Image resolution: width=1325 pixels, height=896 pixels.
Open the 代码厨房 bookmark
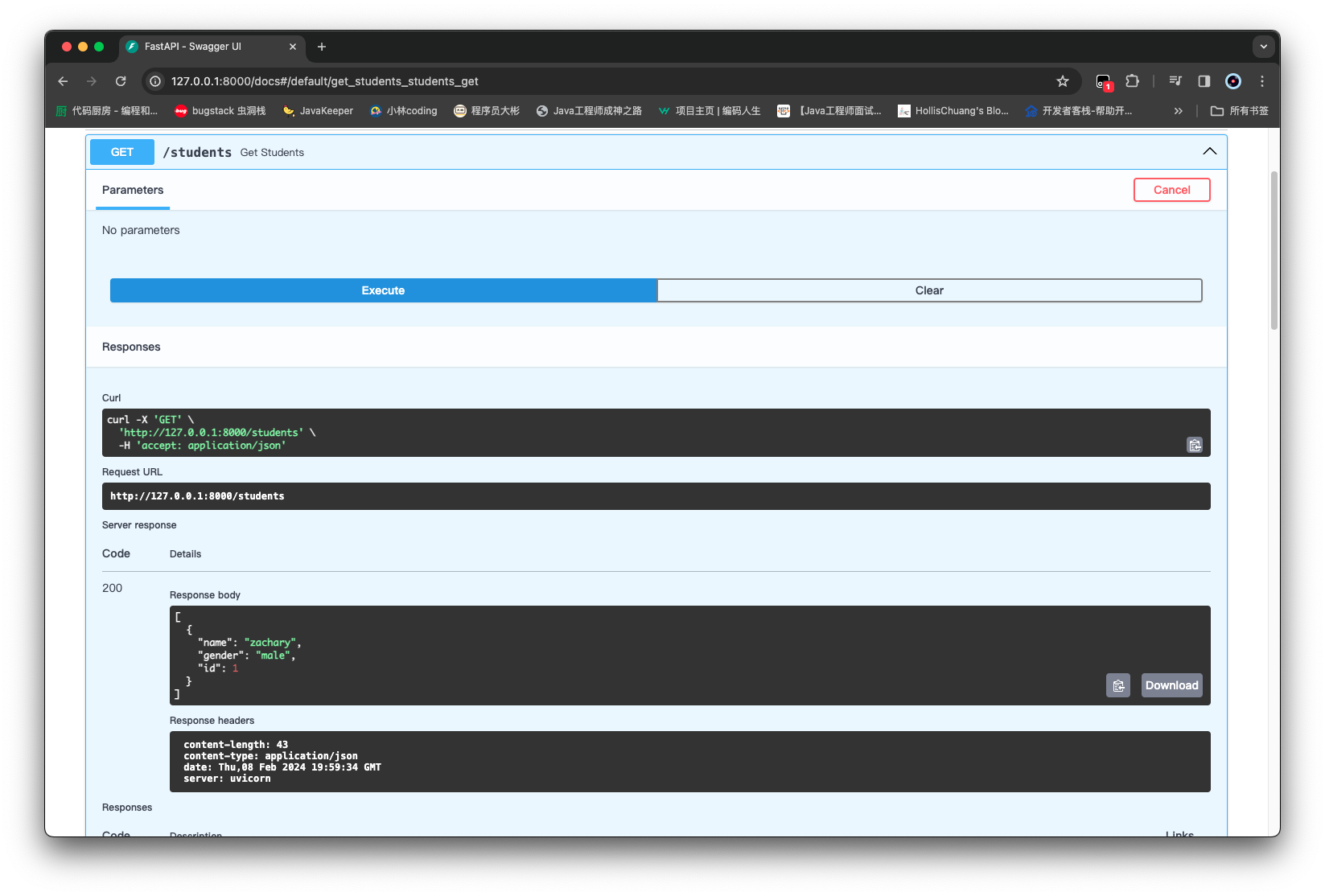[x=107, y=111]
